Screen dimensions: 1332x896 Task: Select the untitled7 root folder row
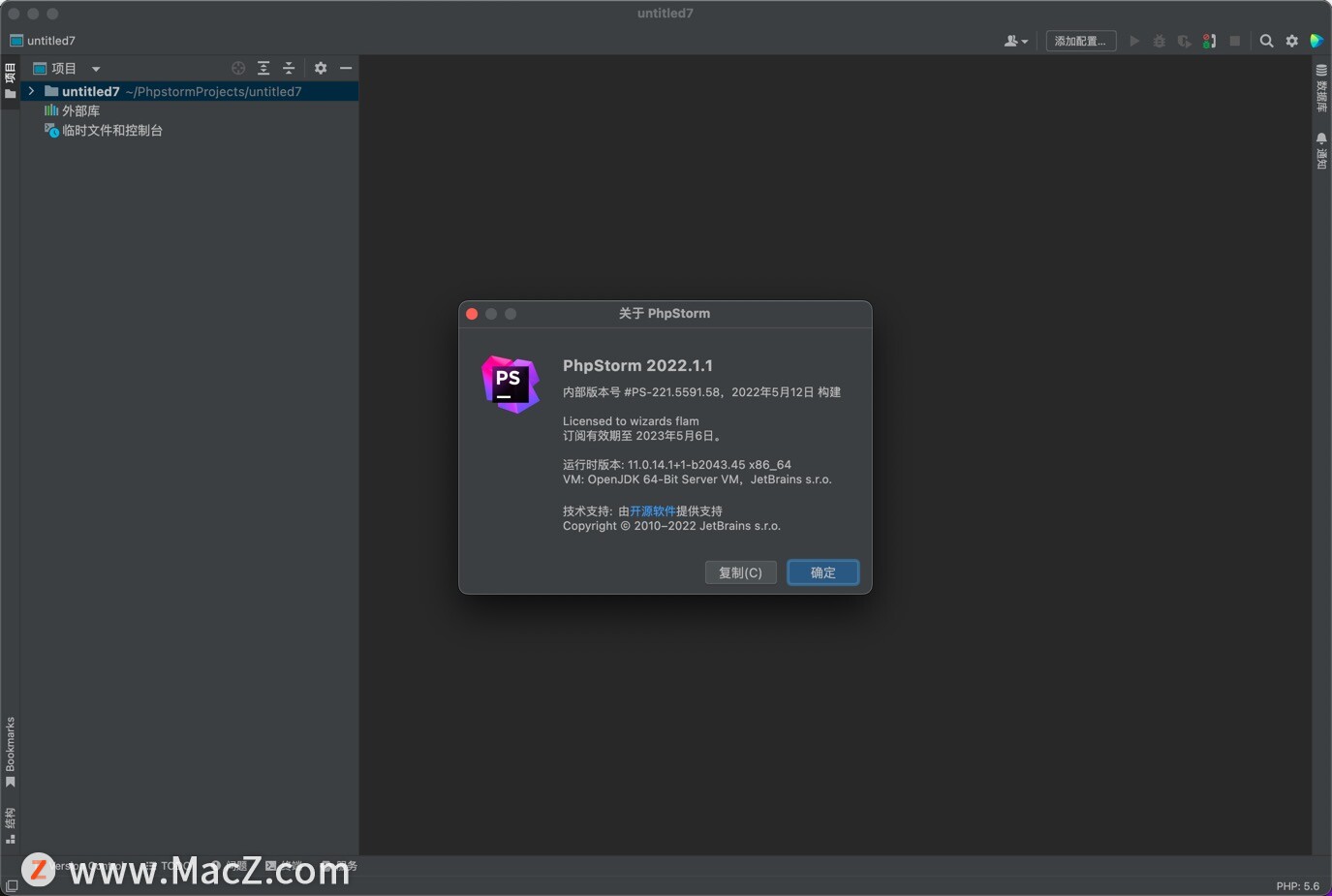click(190, 91)
